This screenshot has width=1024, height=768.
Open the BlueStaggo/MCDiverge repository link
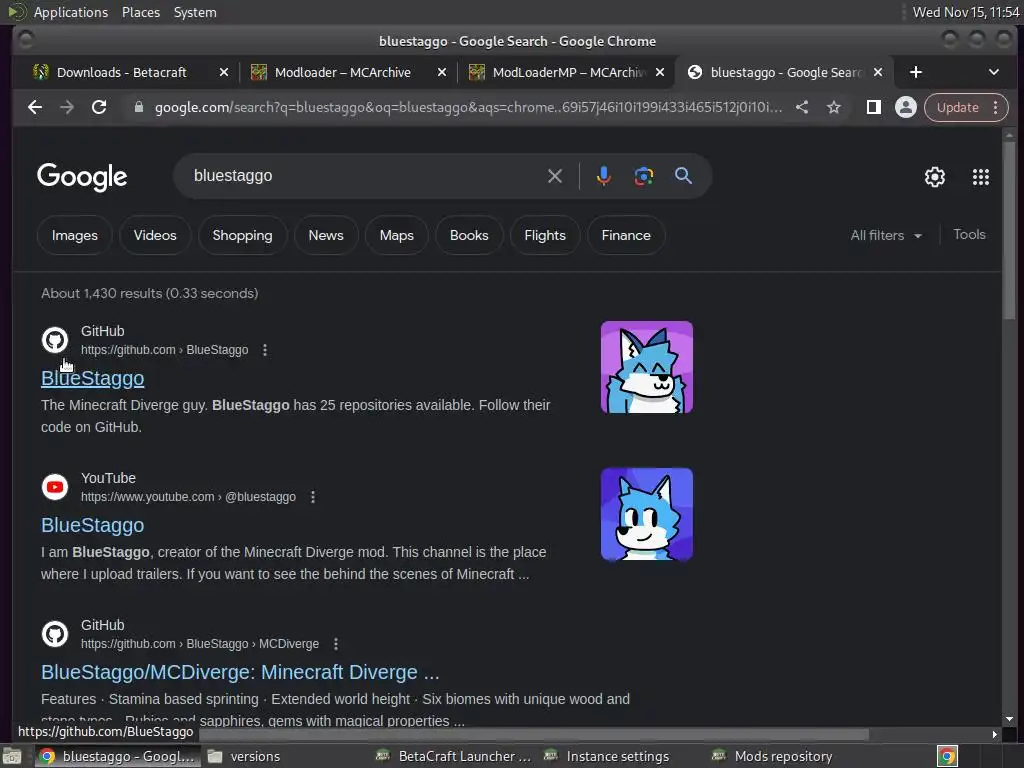click(x=240, y=672)
